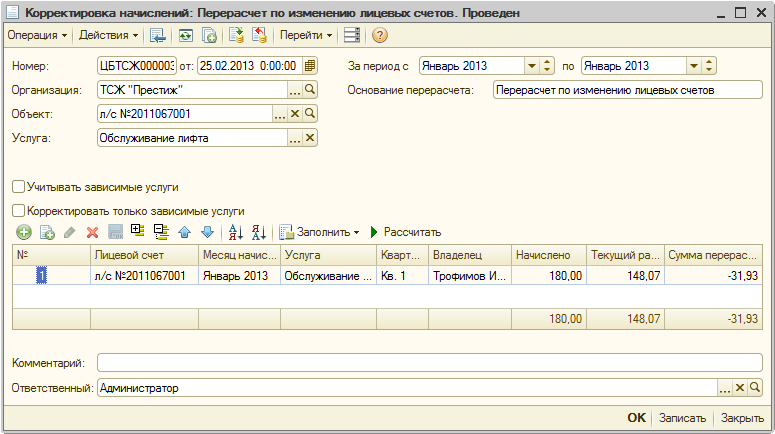Move the row up with blue arrow
Screen dimensions: 775x434
coord(184,232)
